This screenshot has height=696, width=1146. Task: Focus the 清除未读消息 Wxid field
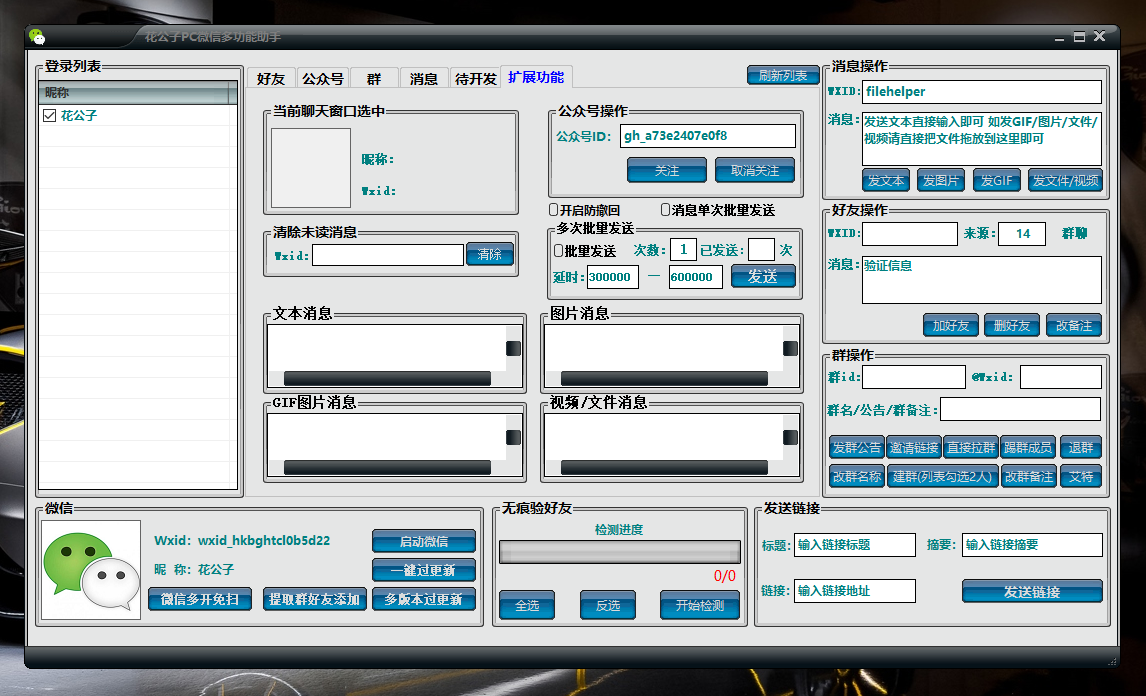pyautogui.click(x=388, y=255)
